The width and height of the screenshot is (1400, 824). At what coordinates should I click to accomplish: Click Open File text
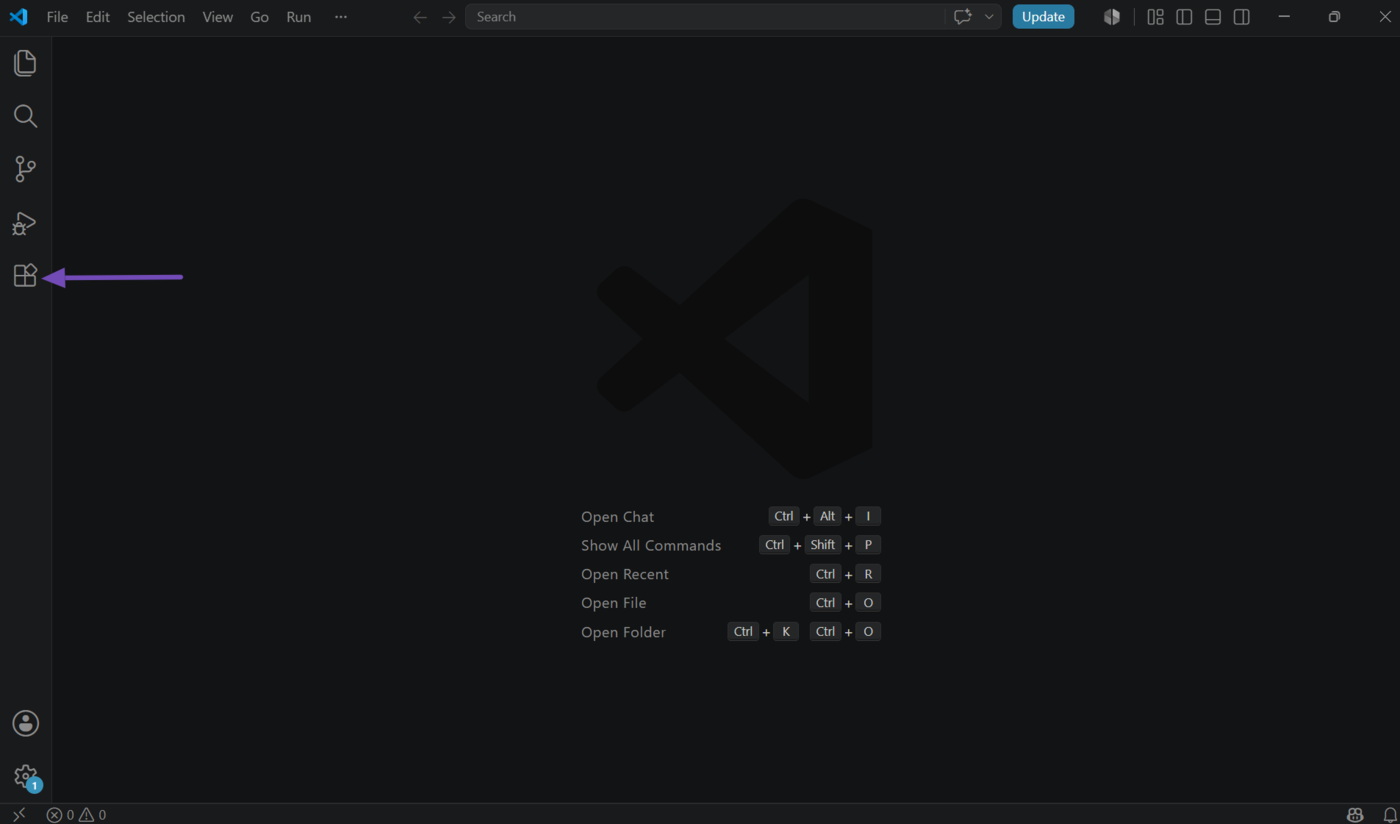(x=614, y=603)
